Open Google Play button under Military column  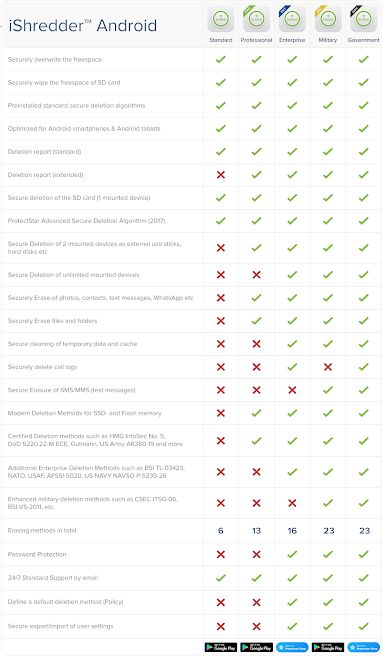[x=328, y=647]
